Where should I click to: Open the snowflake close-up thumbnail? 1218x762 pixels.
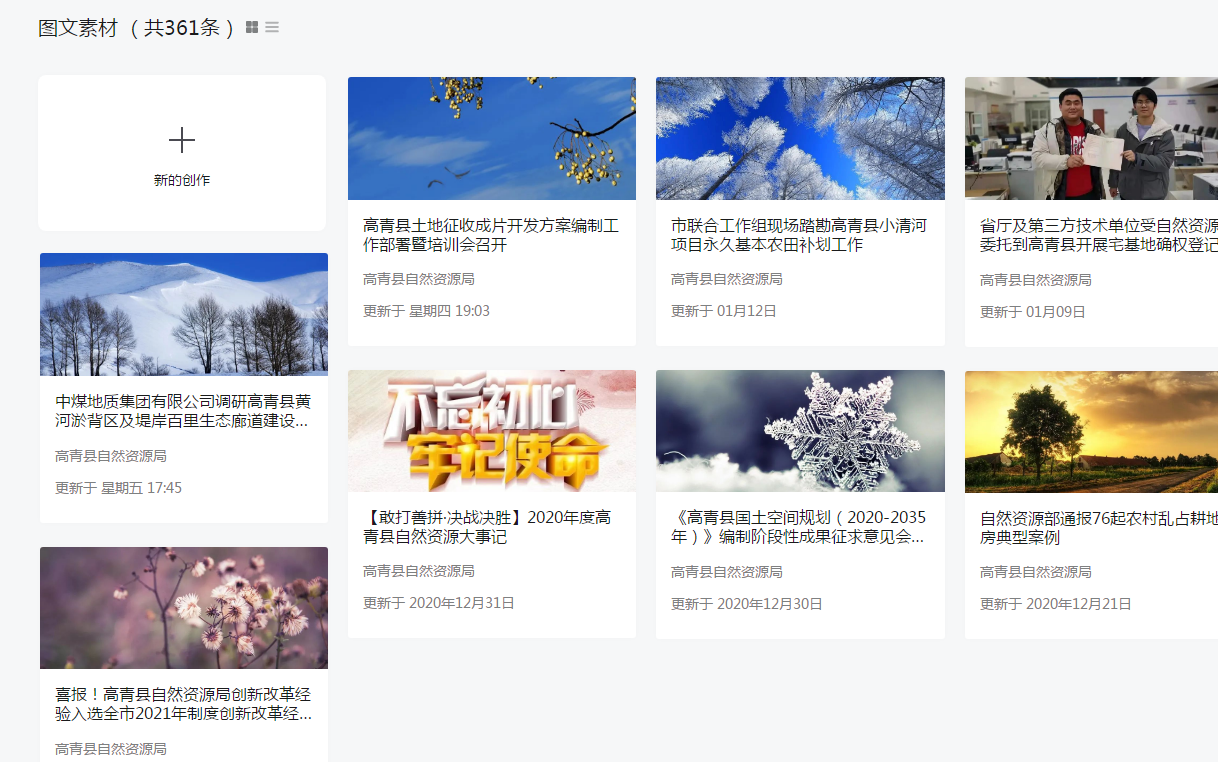[800, 431]
